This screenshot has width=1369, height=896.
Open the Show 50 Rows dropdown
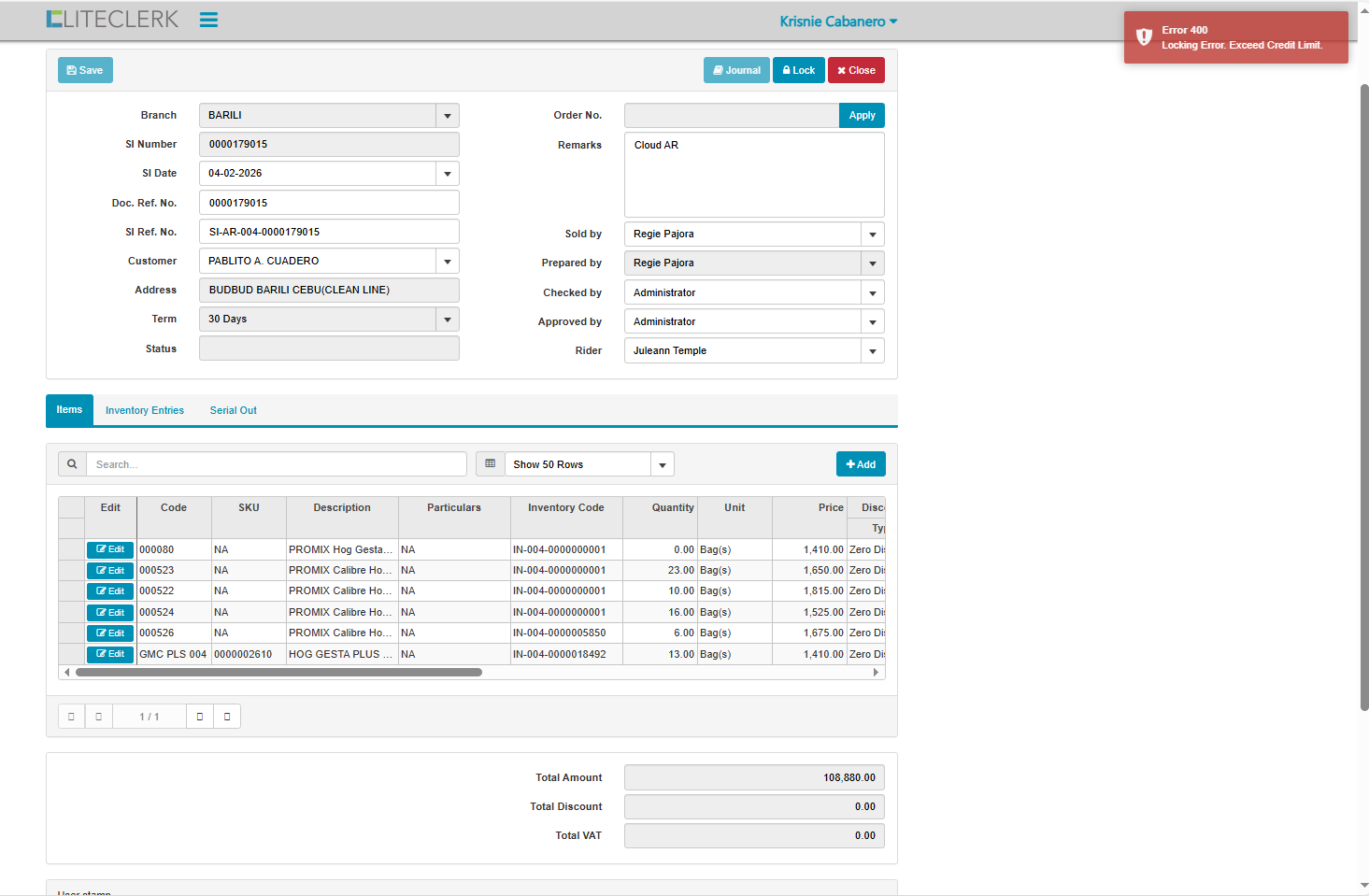663,464
